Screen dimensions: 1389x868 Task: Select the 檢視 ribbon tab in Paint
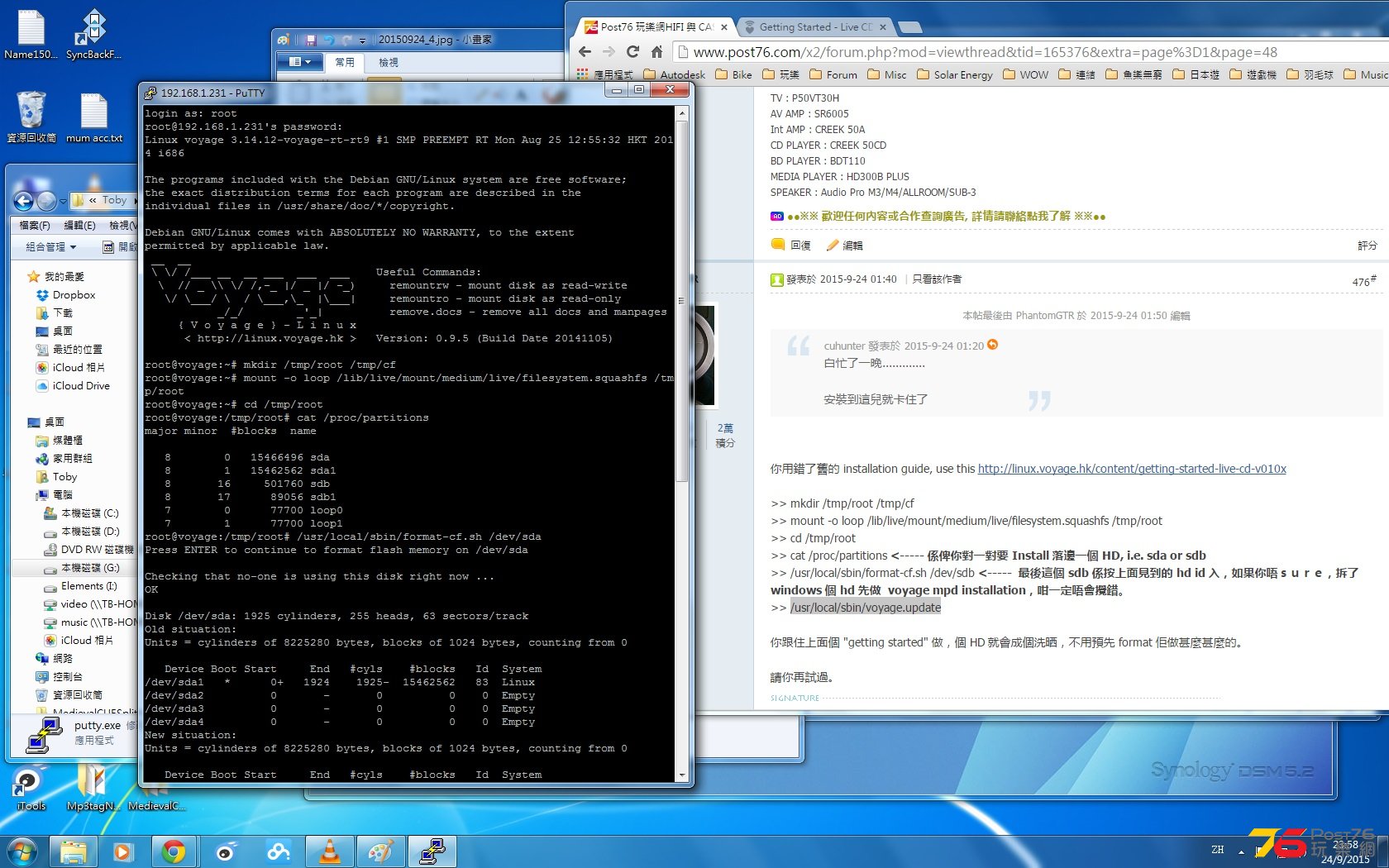(389, 62)
